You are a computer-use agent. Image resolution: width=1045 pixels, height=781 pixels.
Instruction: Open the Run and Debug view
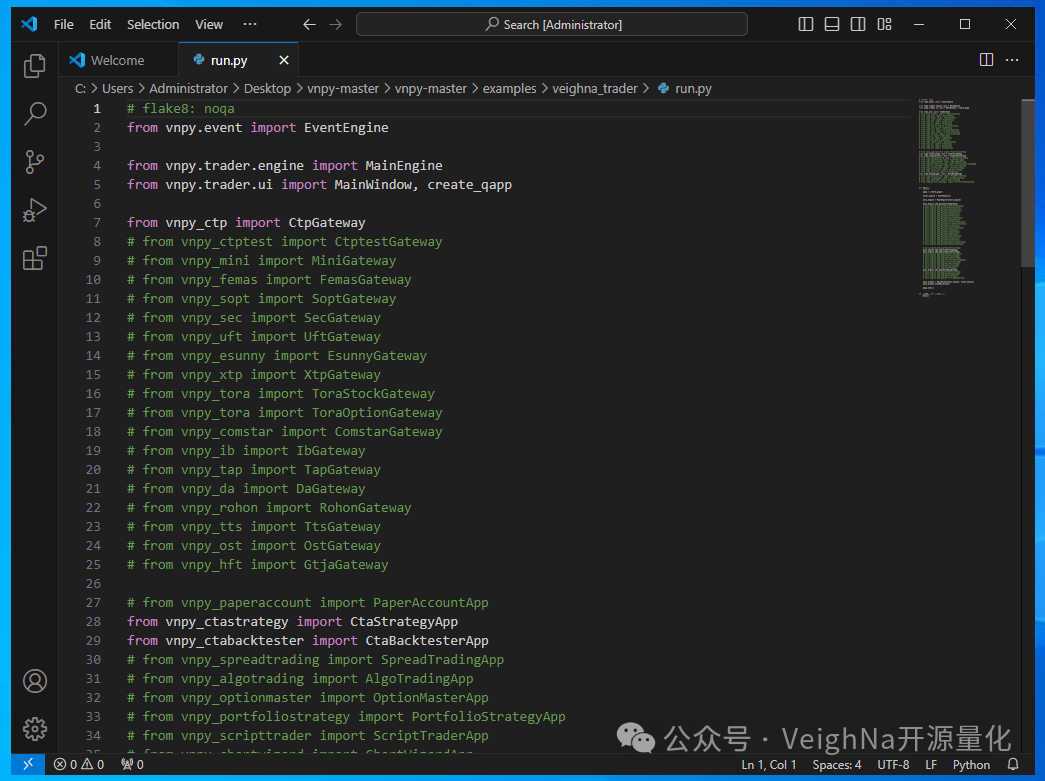(x=35, y=210)
